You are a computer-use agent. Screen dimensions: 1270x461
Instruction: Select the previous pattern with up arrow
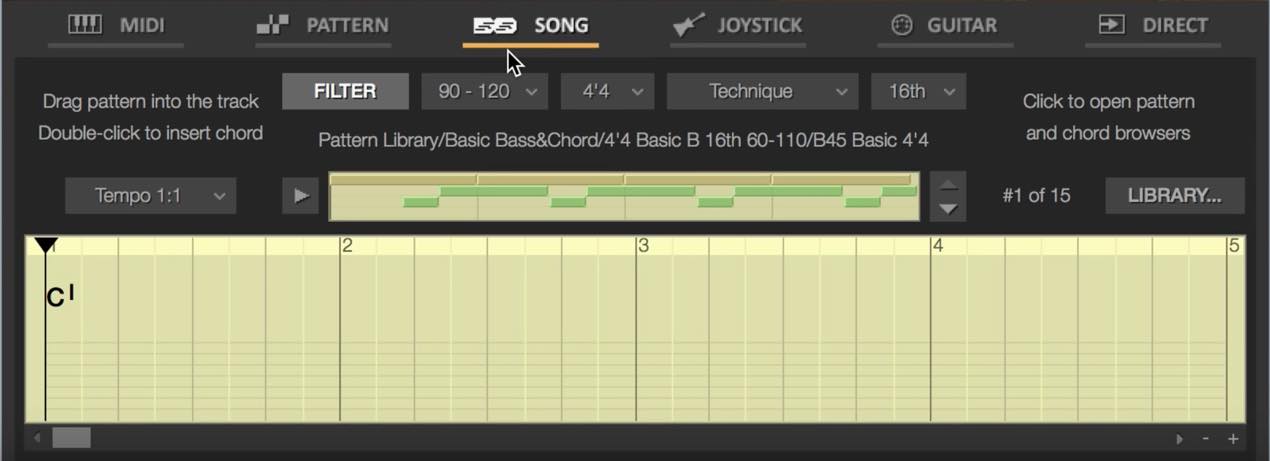click(947, 184)
